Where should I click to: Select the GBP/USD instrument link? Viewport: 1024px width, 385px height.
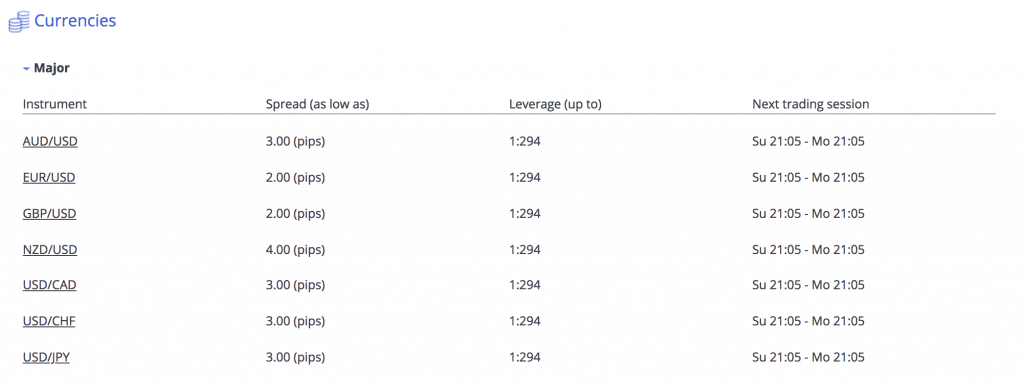(50, 213)
